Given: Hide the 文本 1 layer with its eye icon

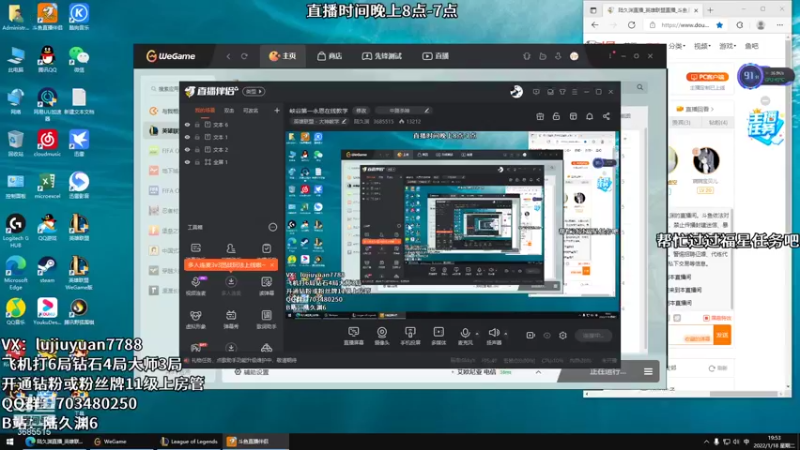Looking at the screenshot, I should 187,137.
